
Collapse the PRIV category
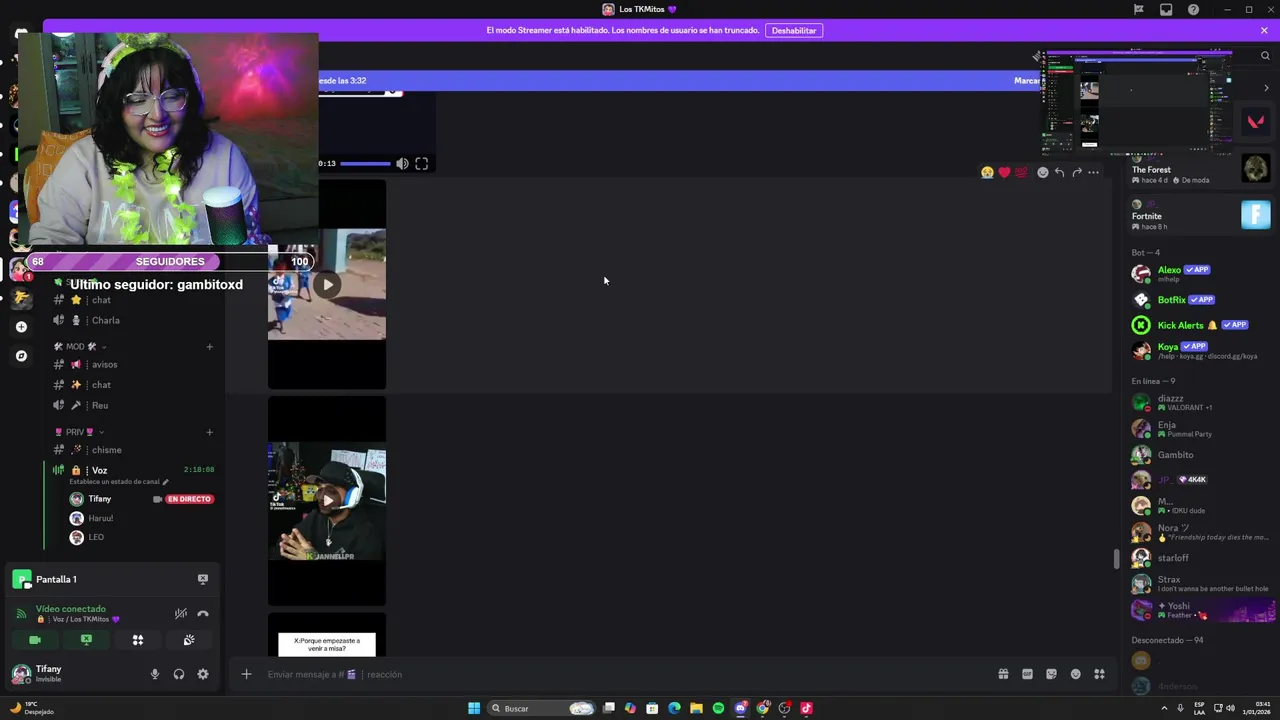(80, 432)
